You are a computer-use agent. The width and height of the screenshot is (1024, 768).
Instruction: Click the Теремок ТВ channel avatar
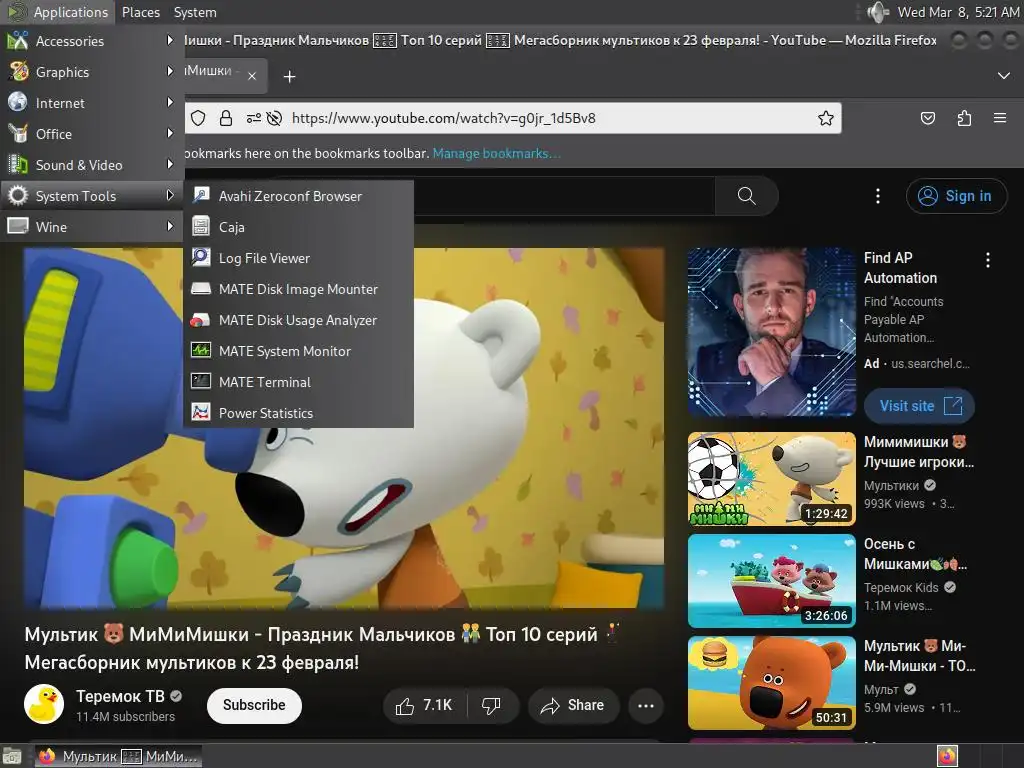click(44, 704)
